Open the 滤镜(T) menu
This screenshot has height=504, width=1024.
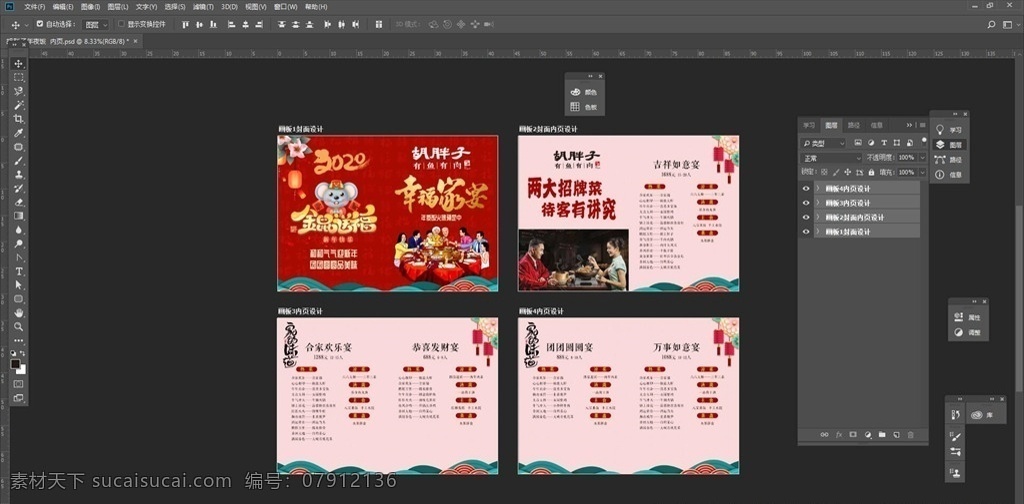203,7
